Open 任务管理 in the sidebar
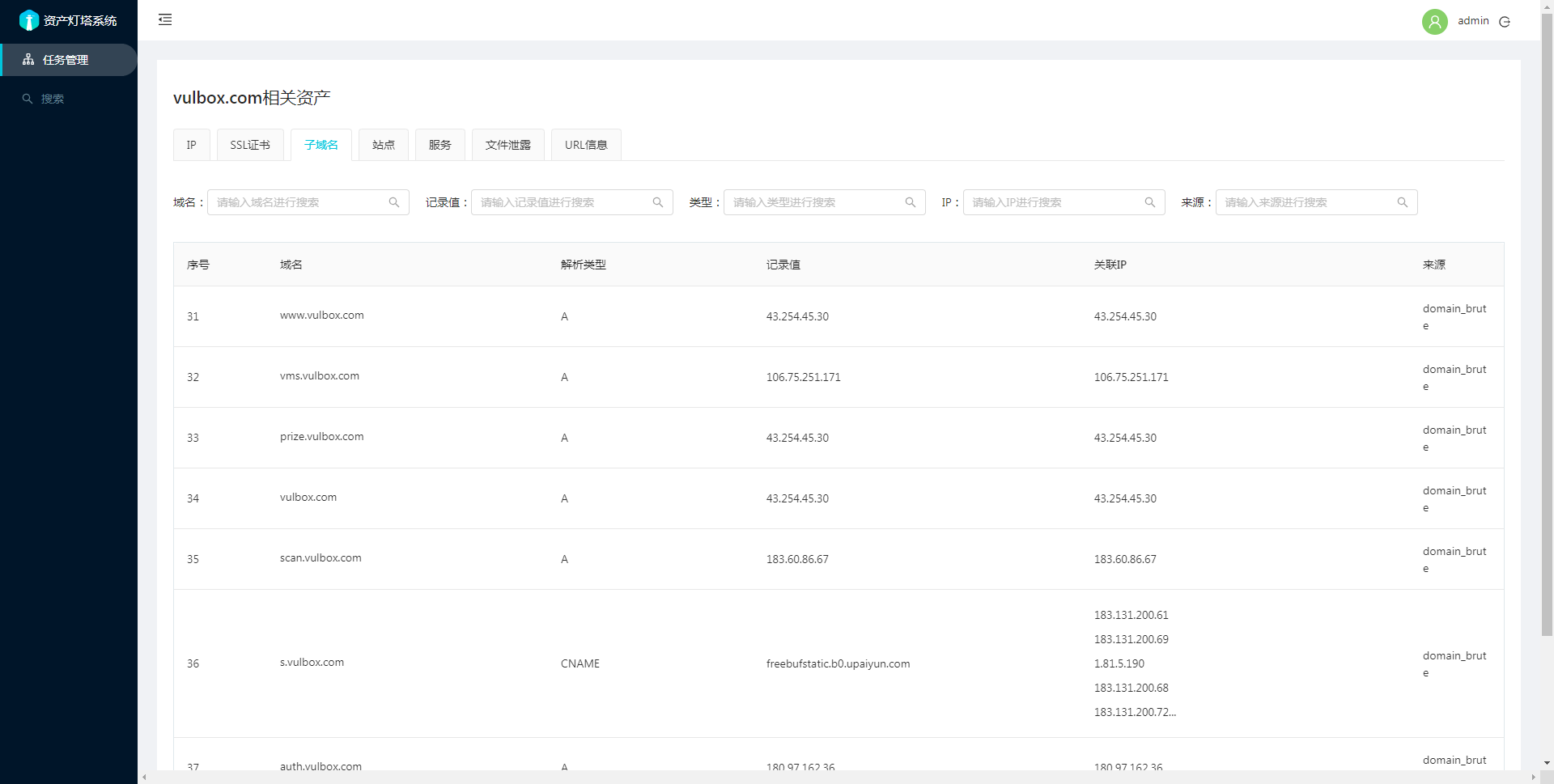 (x=69, y=60)
